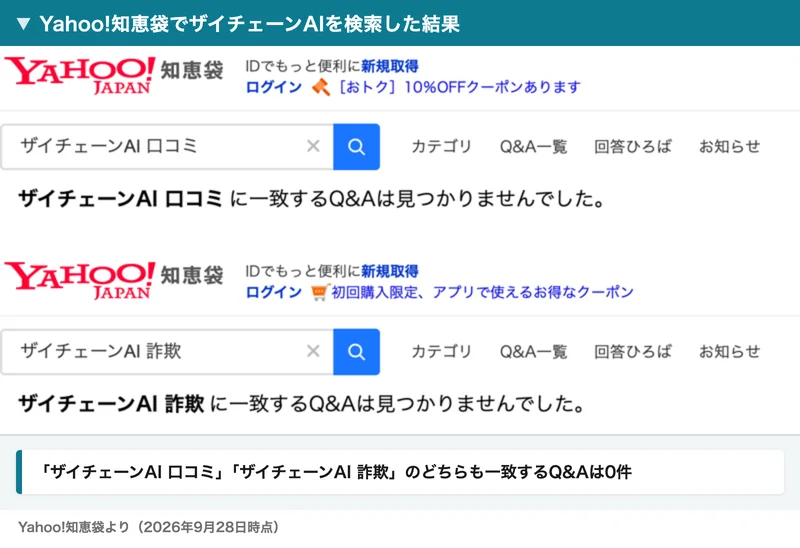Click the ザイチェーンAI 口コミ no-results message

click(x=312, y=198)
